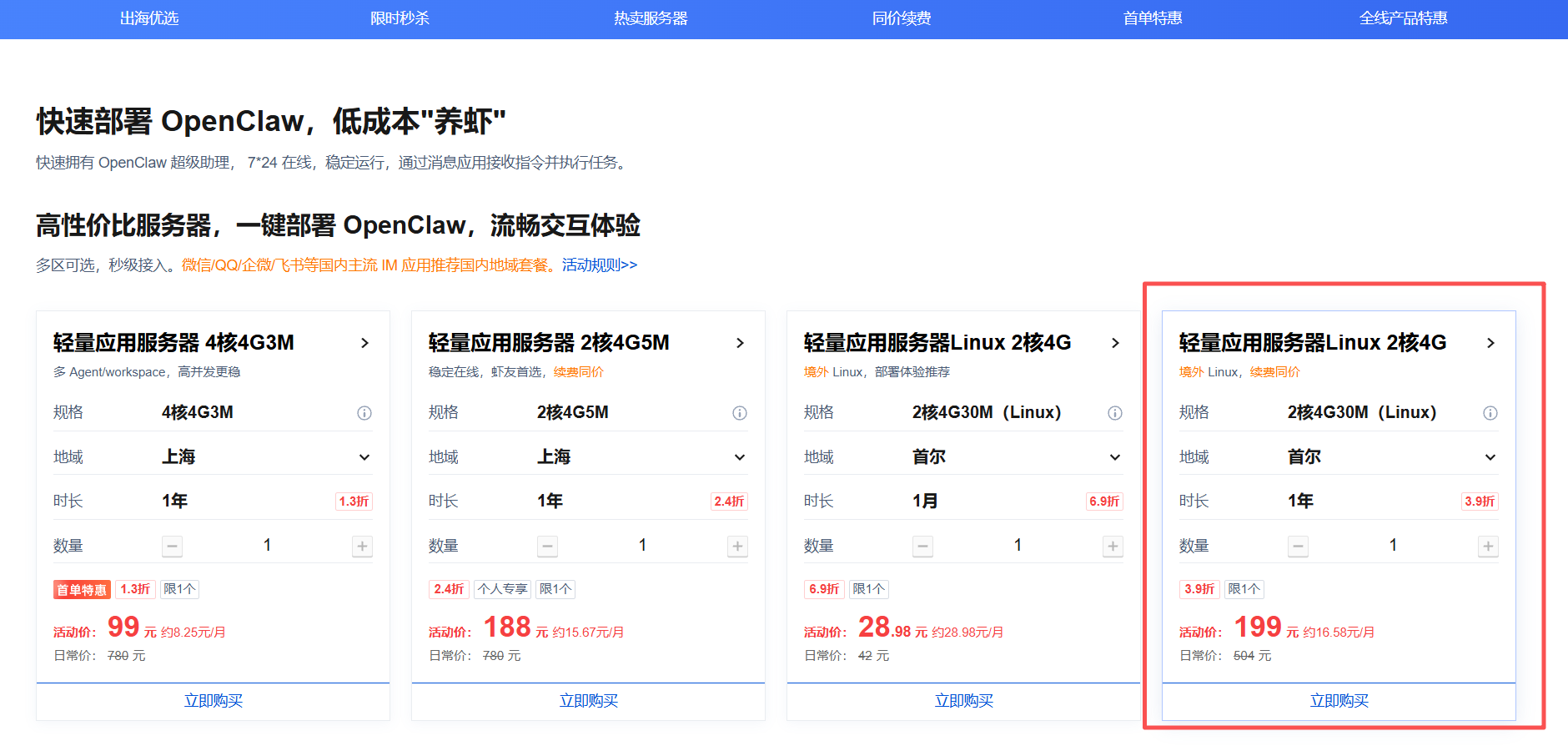Click 3.9折 duration badge beside 1年
Screen dimensions: 1568x746
(1480, 502)
